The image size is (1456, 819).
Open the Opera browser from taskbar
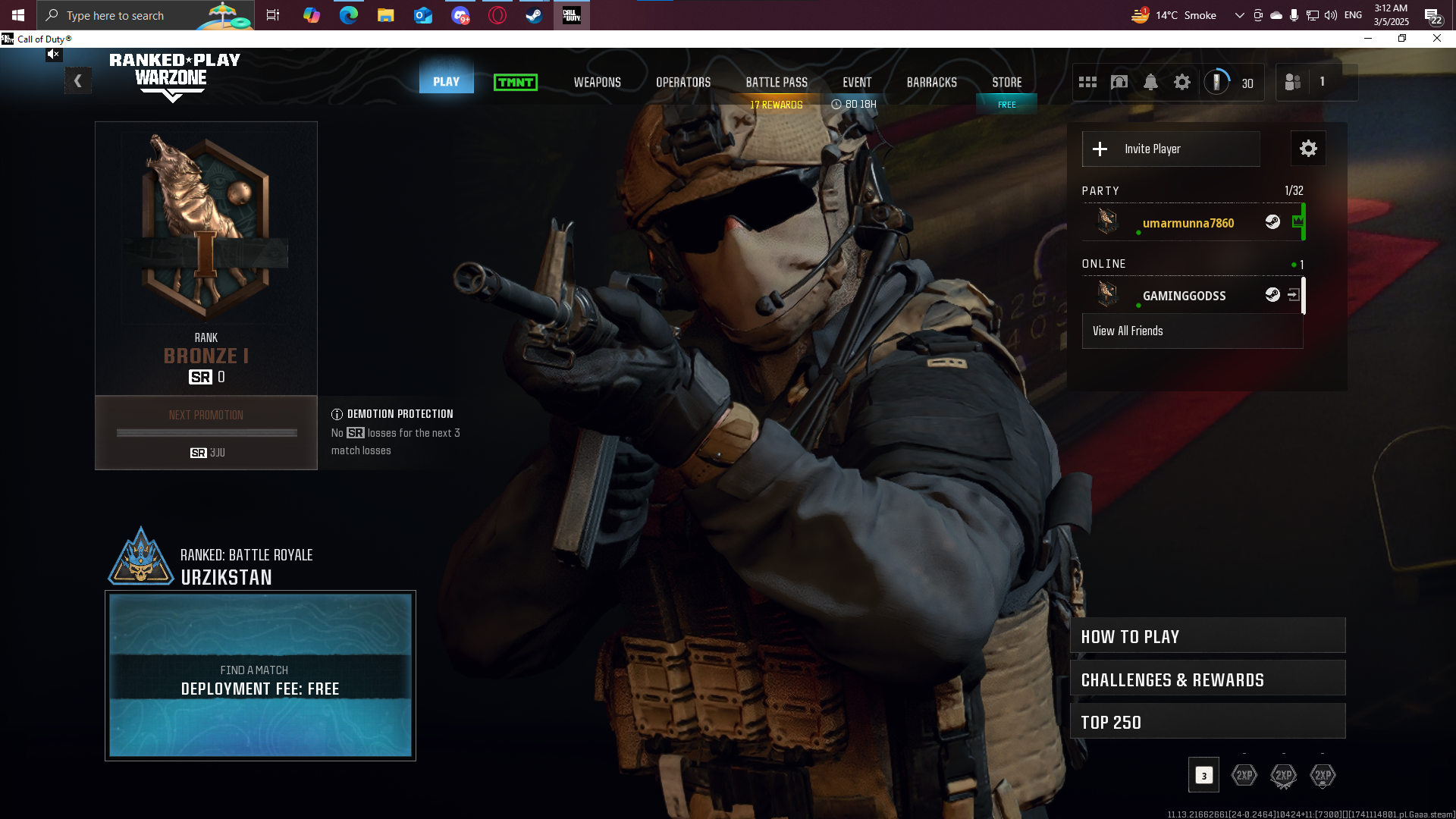coord(497,15)
